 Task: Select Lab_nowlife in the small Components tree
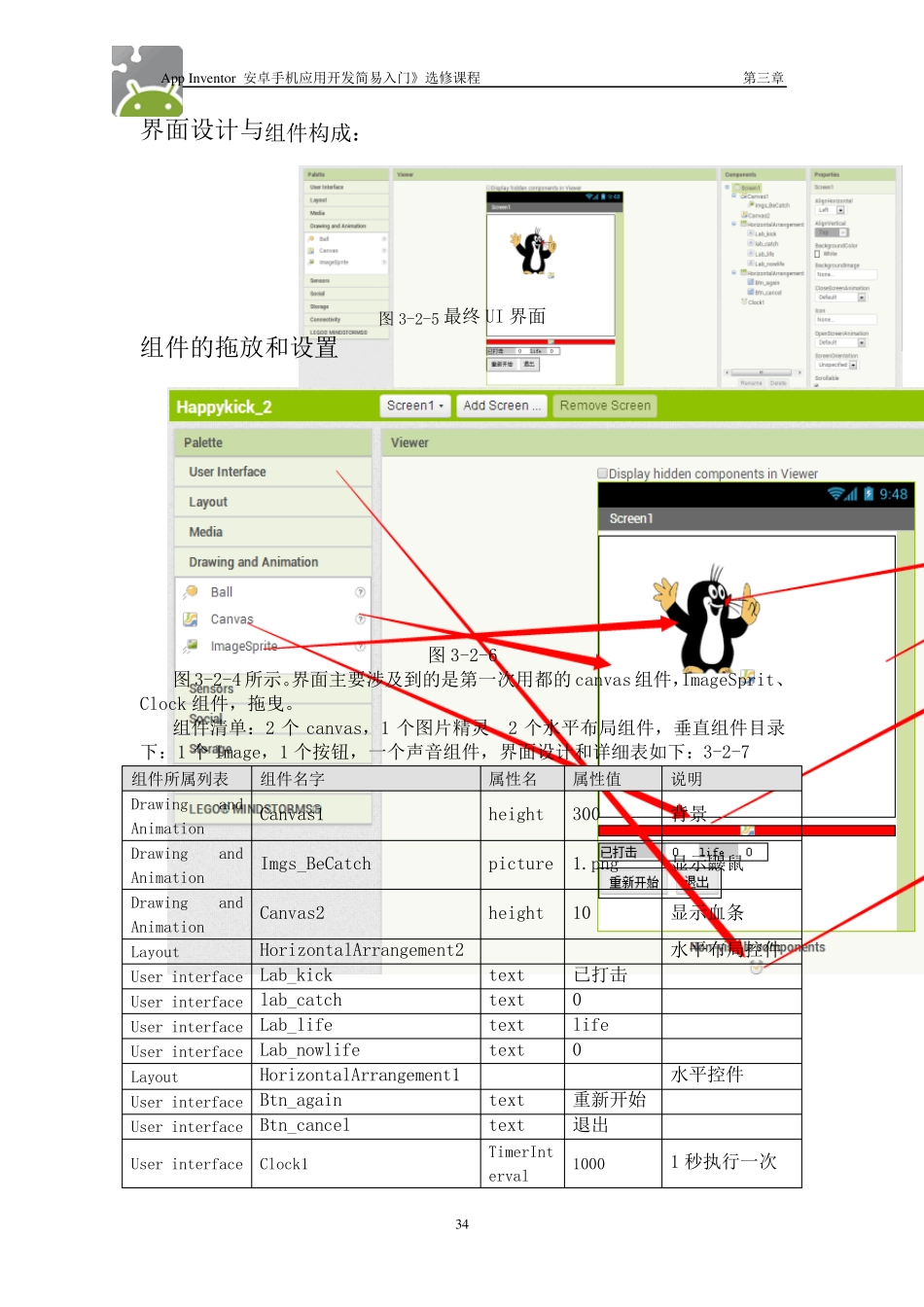click(768, 264)
